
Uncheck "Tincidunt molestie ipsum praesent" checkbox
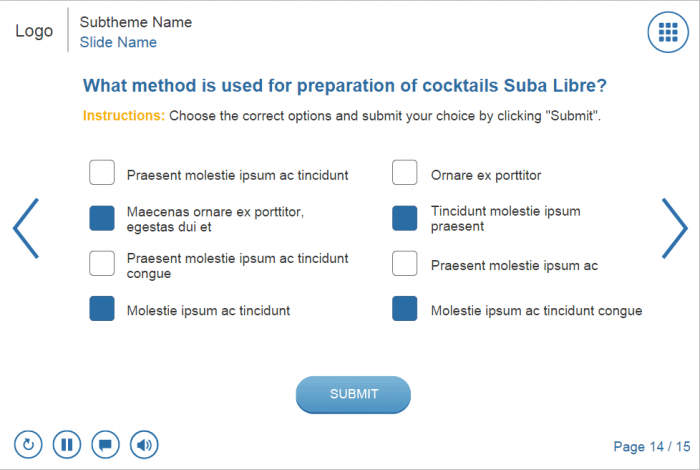404,218
